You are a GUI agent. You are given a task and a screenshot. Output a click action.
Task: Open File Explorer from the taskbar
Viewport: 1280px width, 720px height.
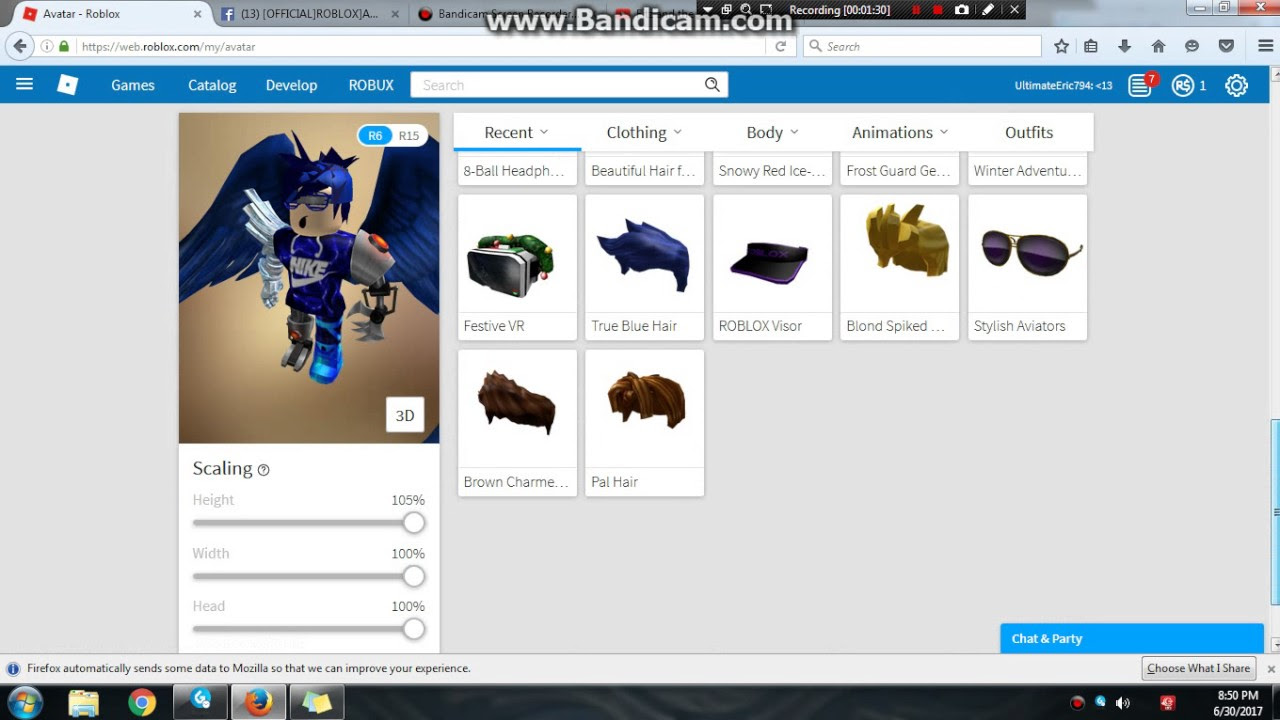click(x=84, y=703)
